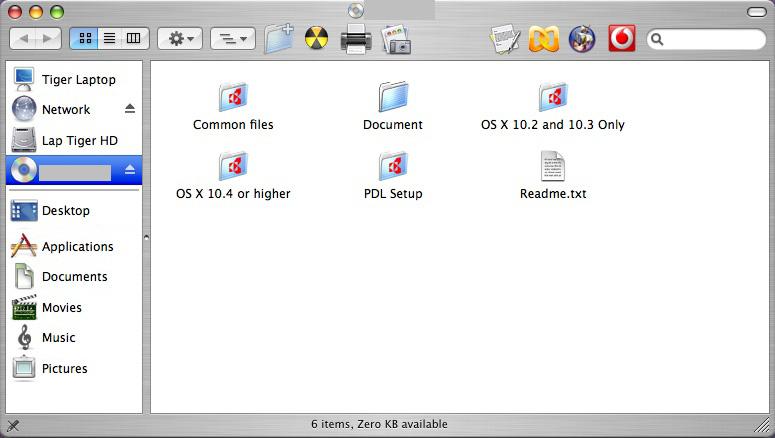Click the round blue globe toolbar icon
Viewport: 775px width, 438px height.
pos(582,39)
